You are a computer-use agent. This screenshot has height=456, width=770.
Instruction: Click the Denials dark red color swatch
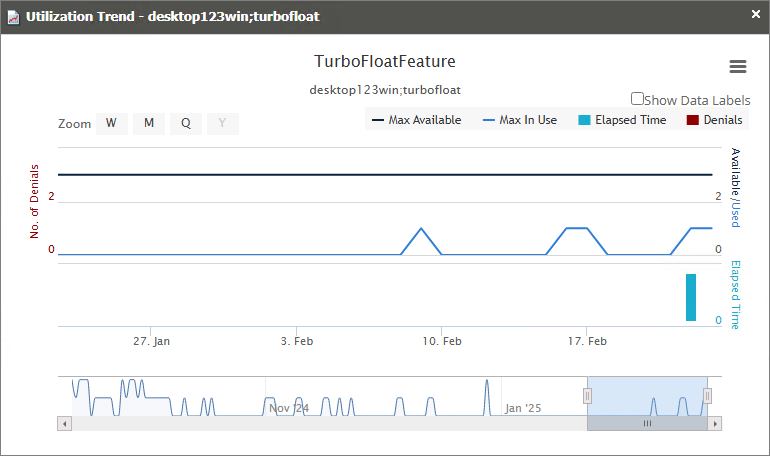pyautogui.click(x=692, y=120)
